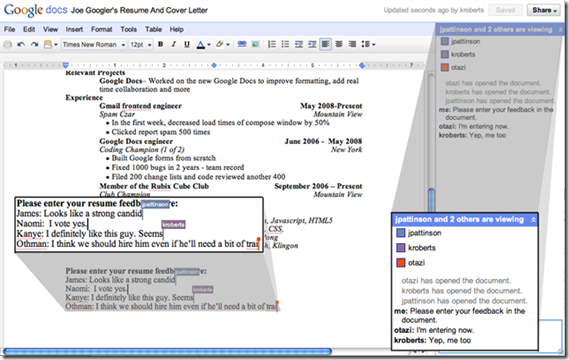Click the Share button
Image resolution: width=569 pixels, height=360 pixels.
(544, 10)
